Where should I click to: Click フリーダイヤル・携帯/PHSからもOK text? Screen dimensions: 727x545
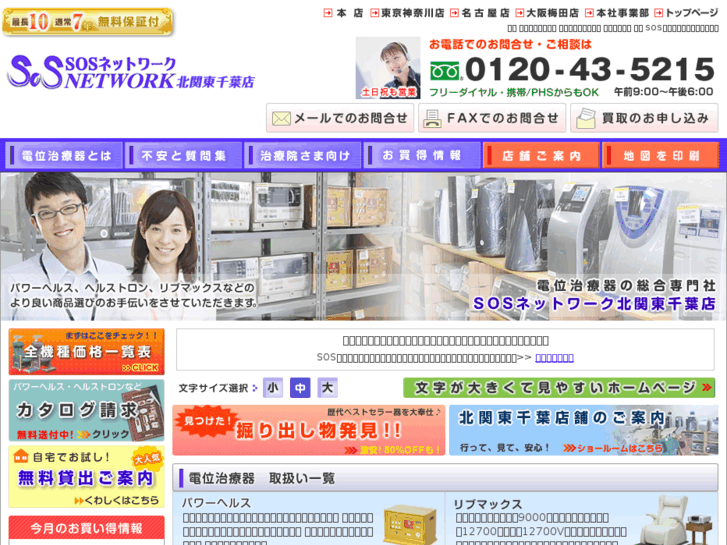pyautogui.click(x=514, y=92)
